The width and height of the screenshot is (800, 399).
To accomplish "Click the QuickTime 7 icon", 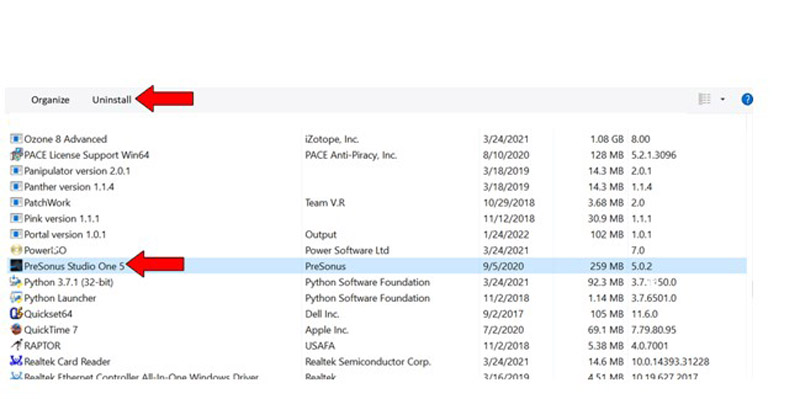I will (x=16, y=330).
